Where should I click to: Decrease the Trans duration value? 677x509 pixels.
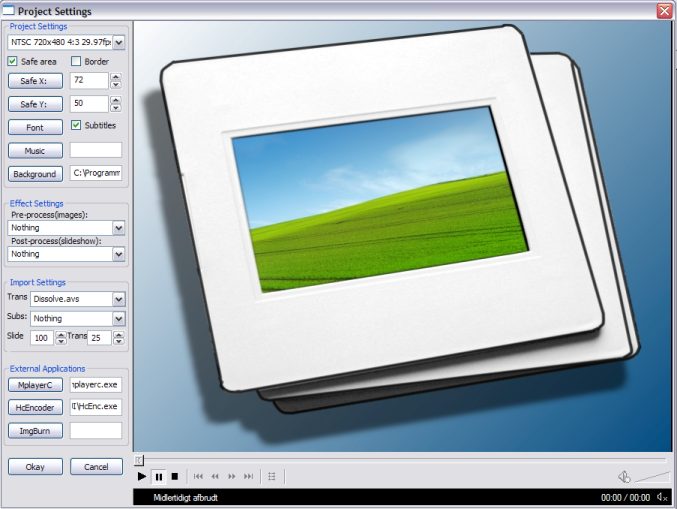[119, 341]
